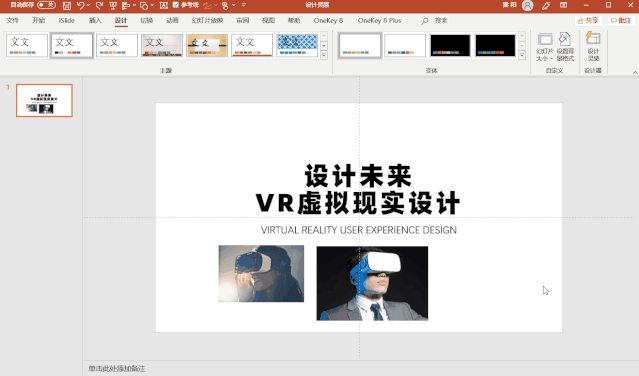The height and width of the screenshot is (376, 639).
Task: Open Customize Quick Access Toolbar dropdown
Action: [x=244, y=5]
